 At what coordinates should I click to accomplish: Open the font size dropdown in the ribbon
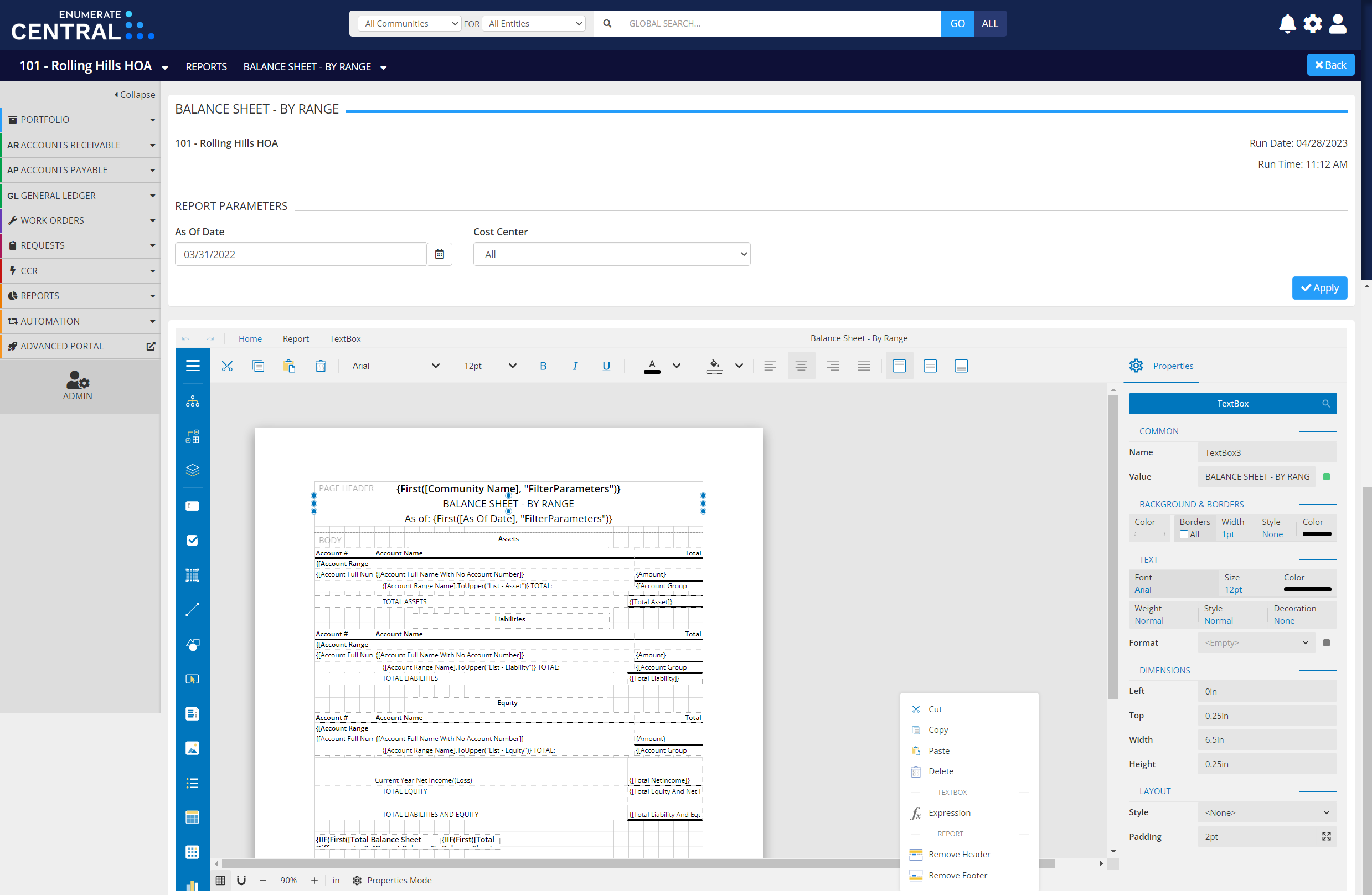(x=488, y=366)
